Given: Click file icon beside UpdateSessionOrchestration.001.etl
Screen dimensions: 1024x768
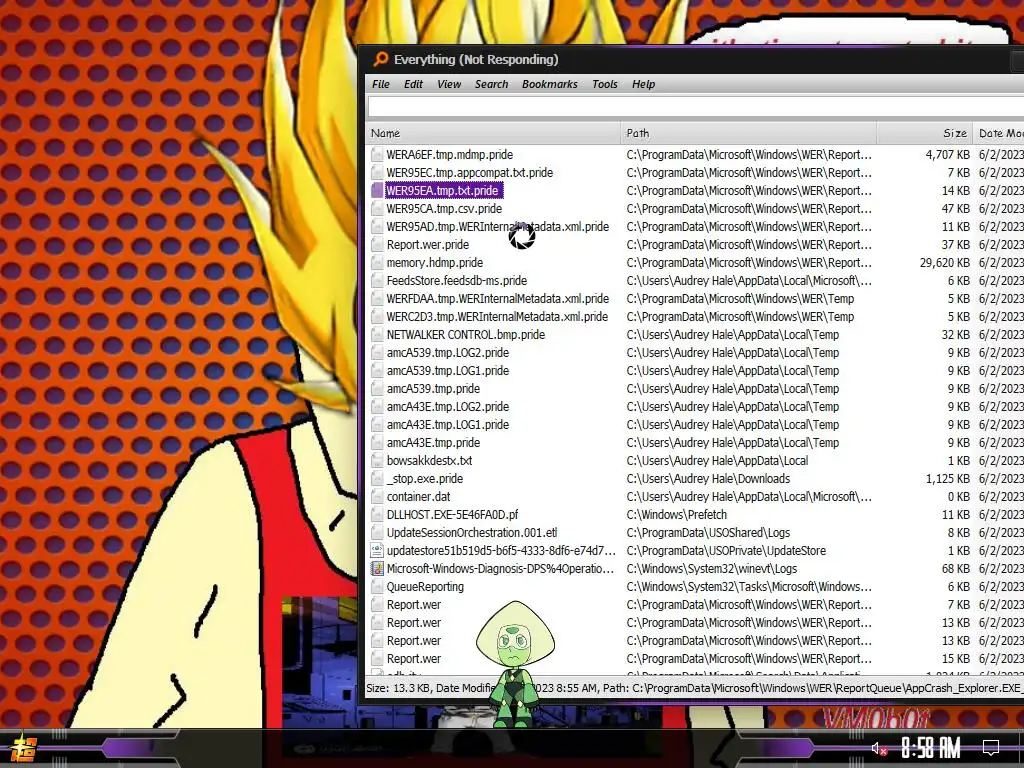Looking at the screenshot, I should coord(377,533).
